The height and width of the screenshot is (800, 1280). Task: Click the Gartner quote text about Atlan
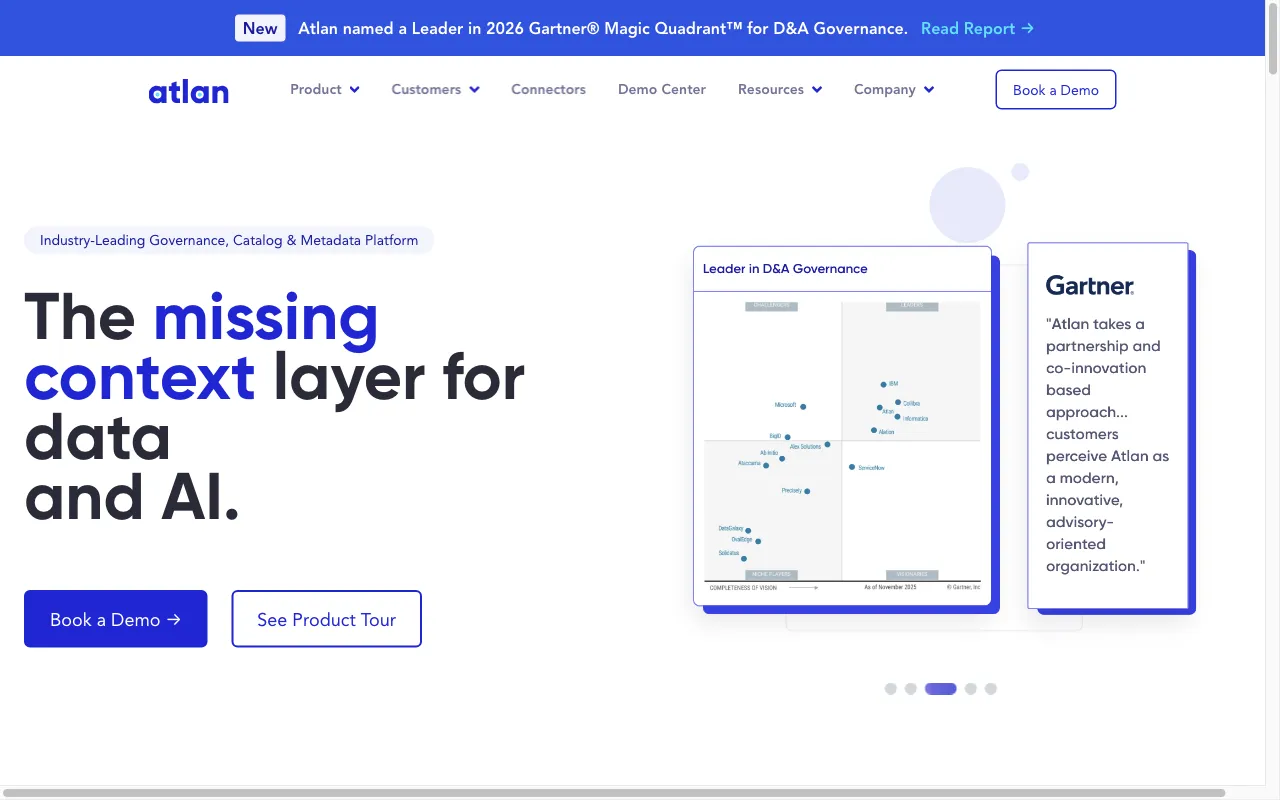point(1108,445)
